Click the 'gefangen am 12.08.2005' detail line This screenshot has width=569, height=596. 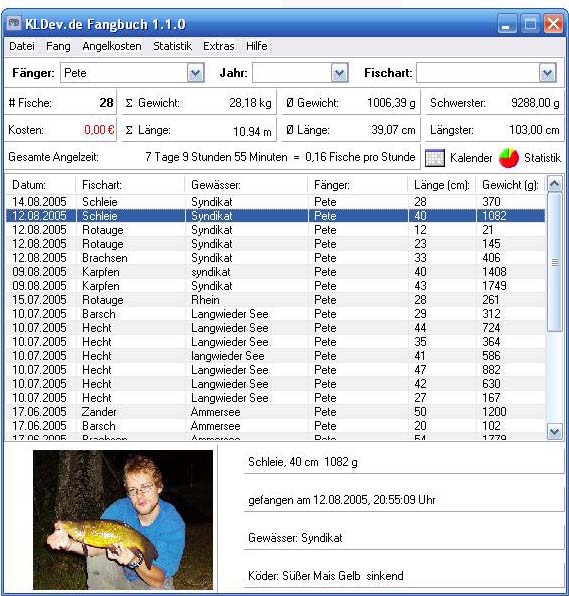pyautogui.click(x=341, y=500)
